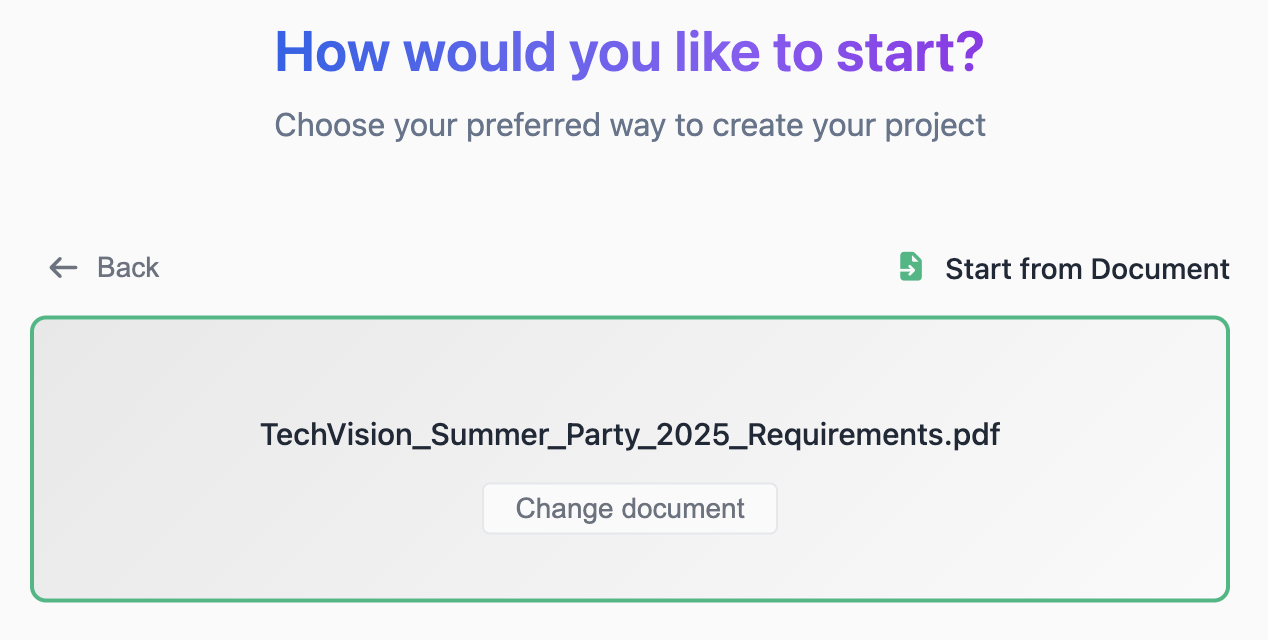Click the "Choose your preferred way" subtitle
This screenshot has width=1268, height=640.
click(630, 125)
